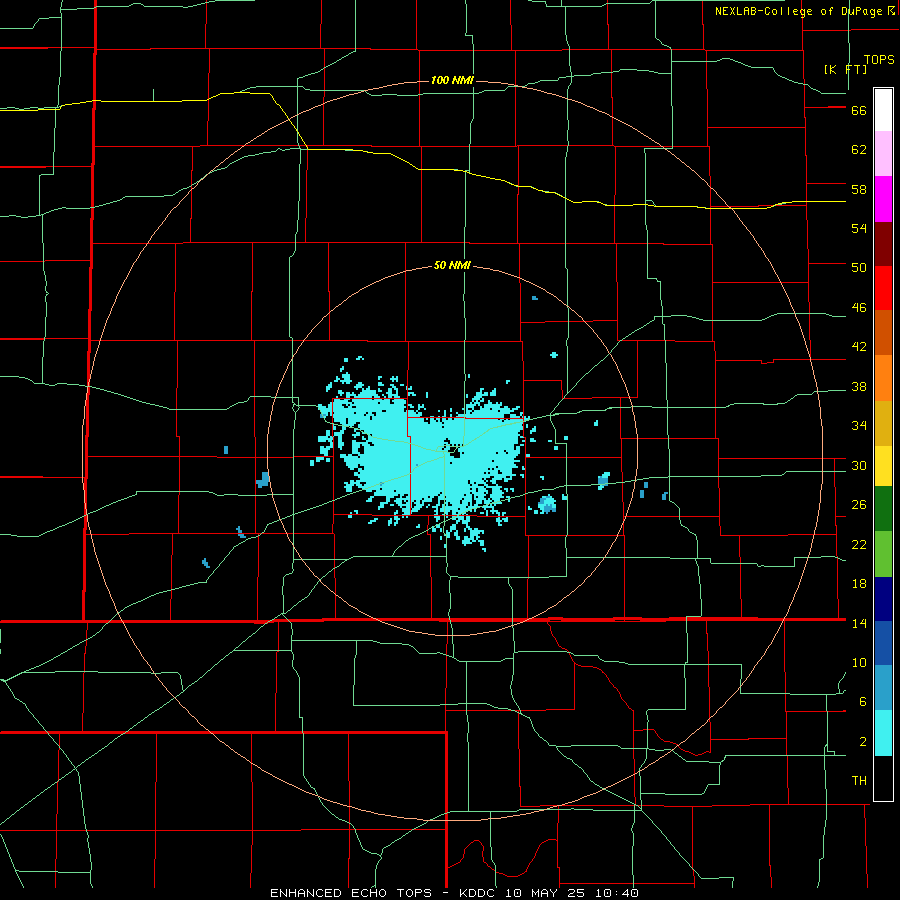
Task: Select the 14 value on the legend
Action: tap(859, 623)
